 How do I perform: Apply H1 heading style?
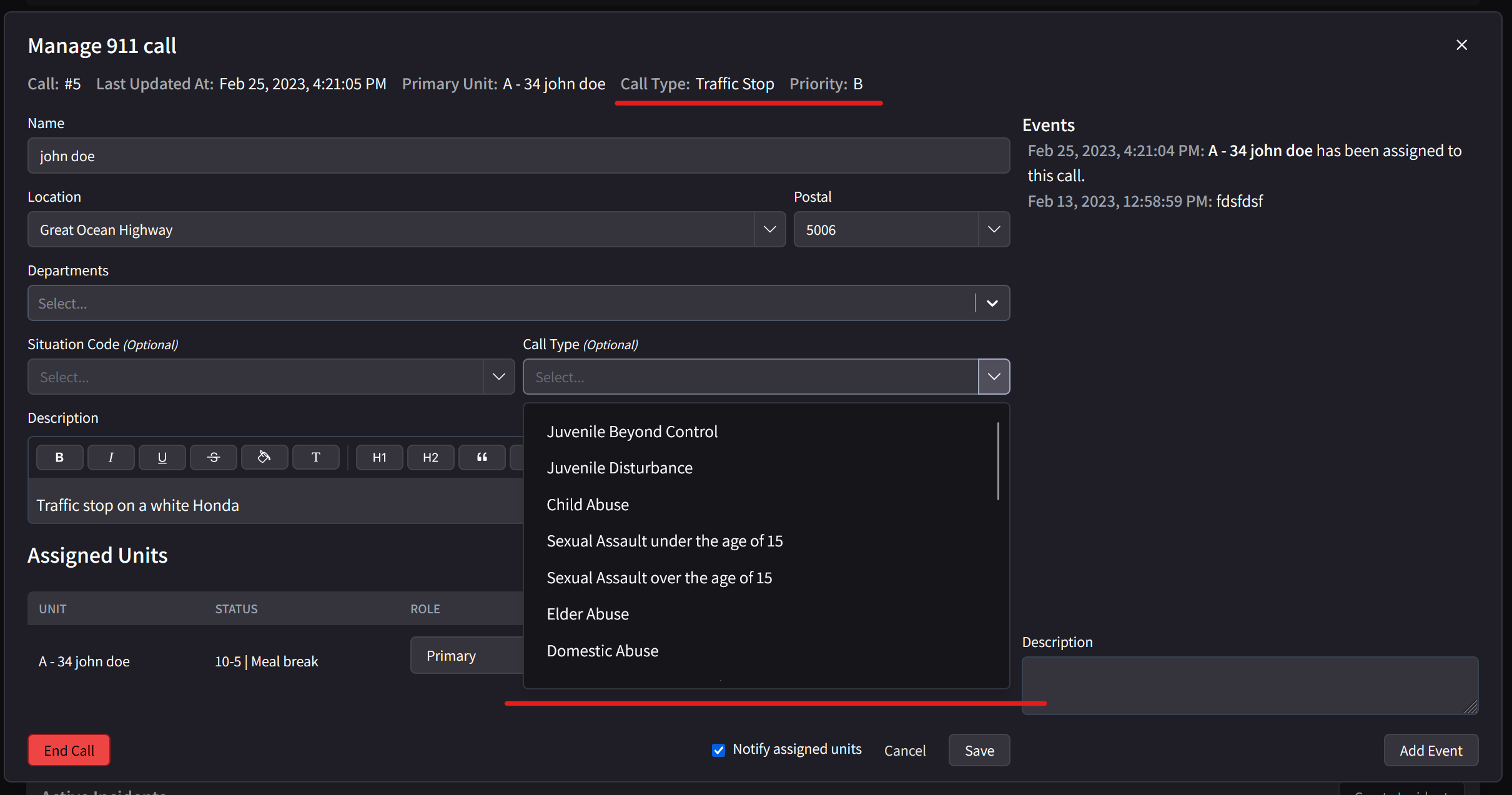(x=379, y=457)
